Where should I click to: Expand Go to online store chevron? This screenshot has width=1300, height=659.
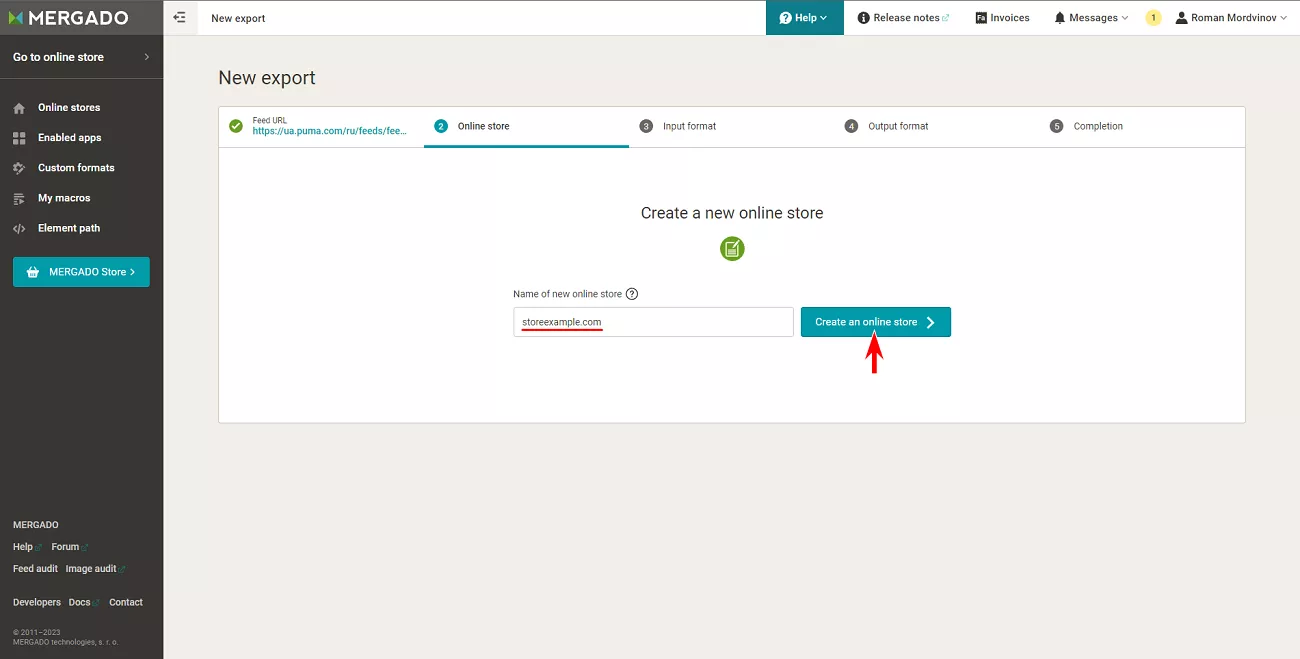point(147,57)
